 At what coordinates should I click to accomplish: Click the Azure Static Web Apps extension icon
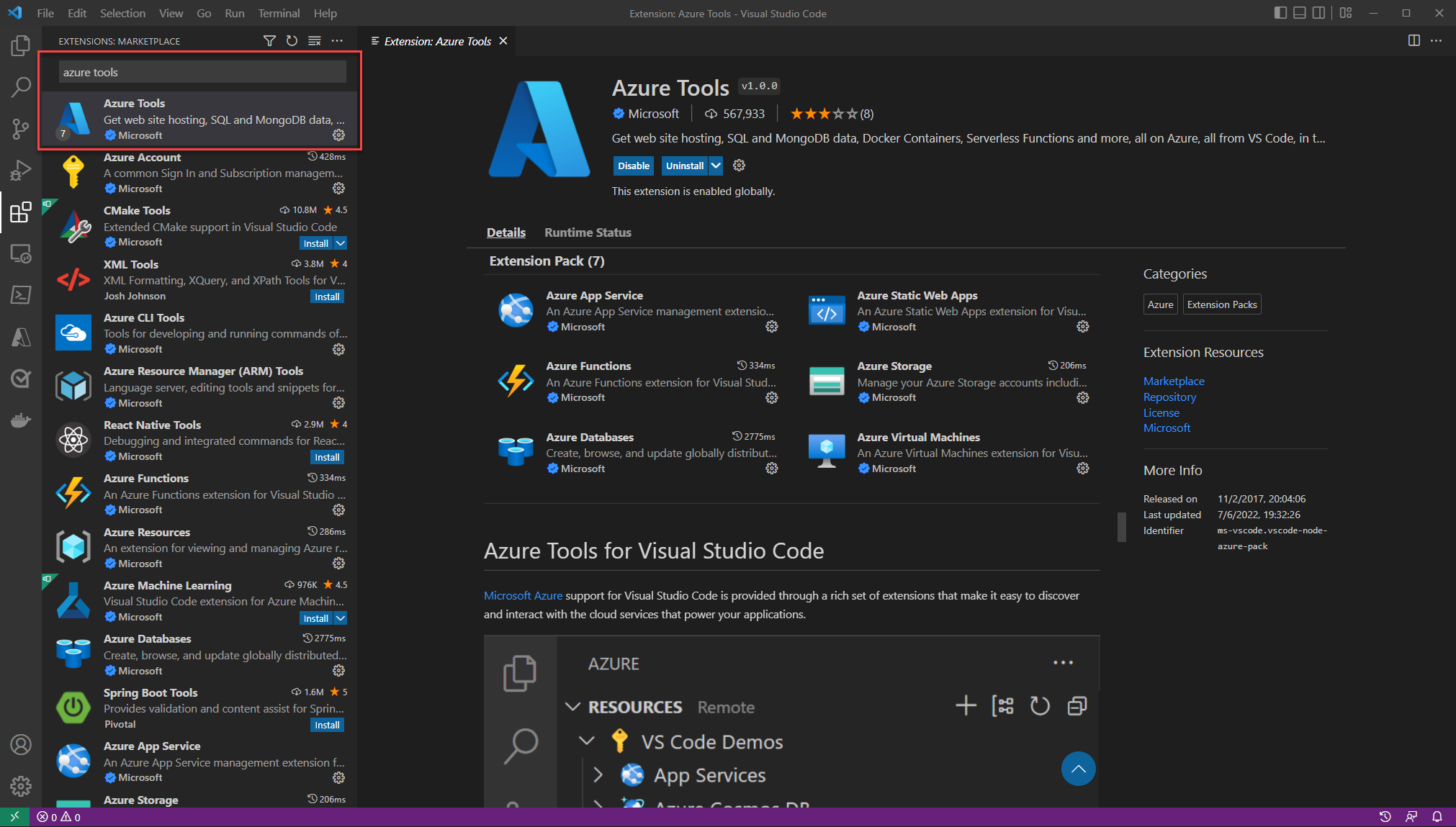(825, 309)
